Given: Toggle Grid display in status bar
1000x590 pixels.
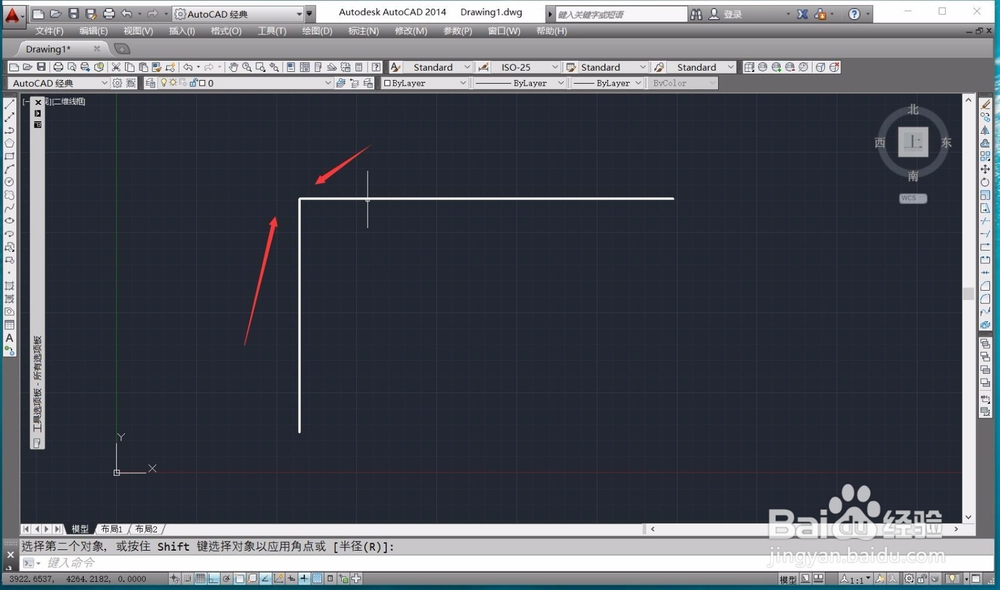Looking at the screenshot, I should 200,579.
